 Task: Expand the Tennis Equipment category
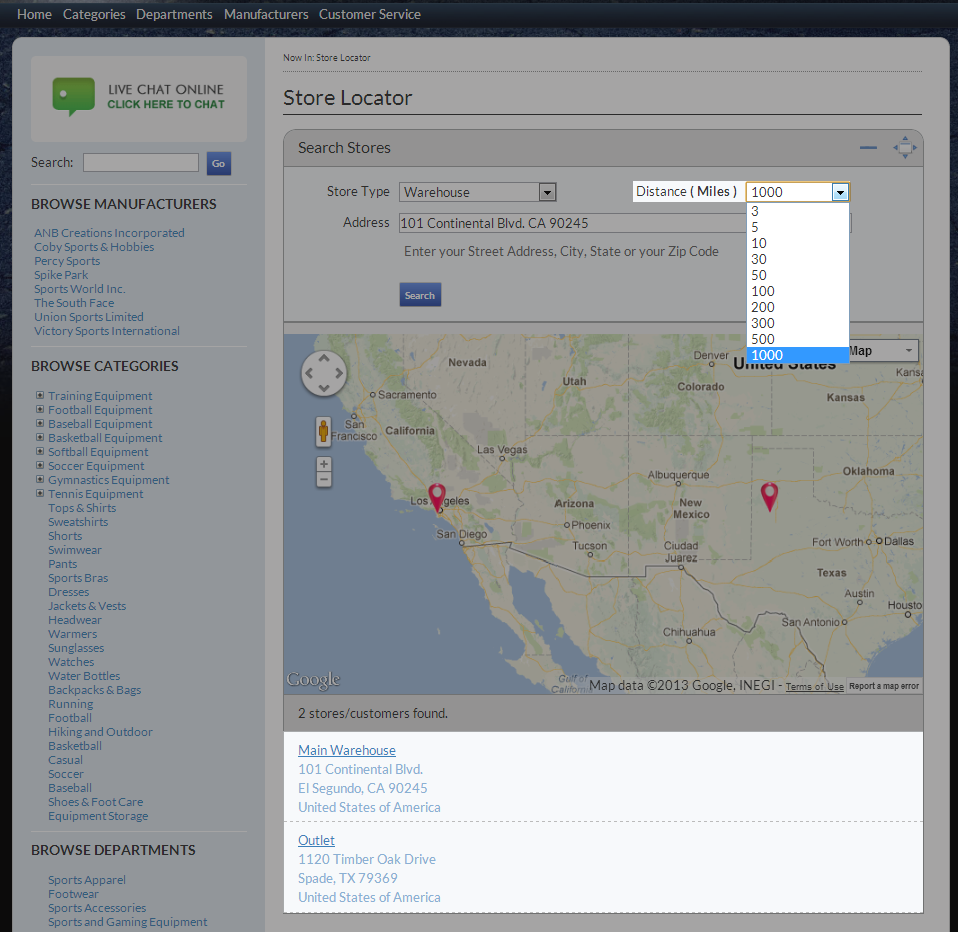click(x=40, y=493)
